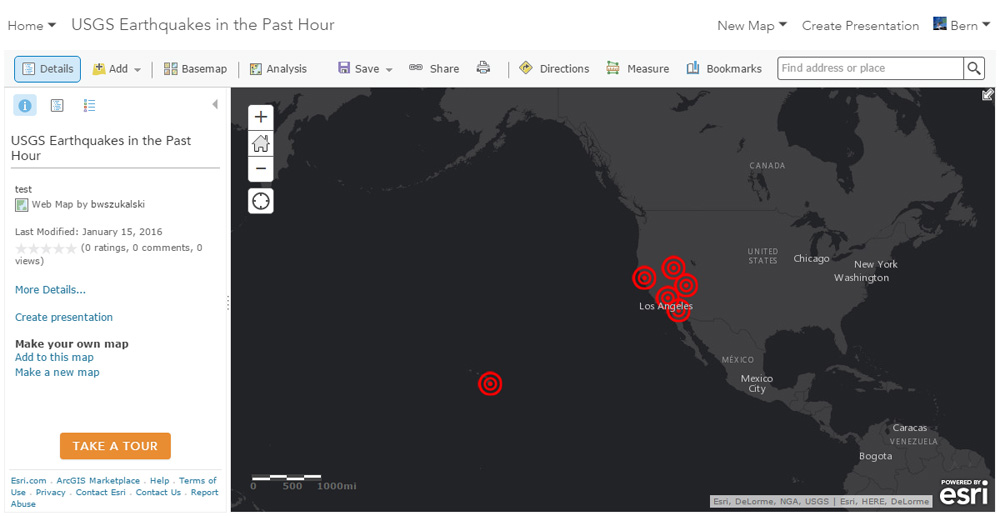Zoom out with the minus button

point(261,169)
